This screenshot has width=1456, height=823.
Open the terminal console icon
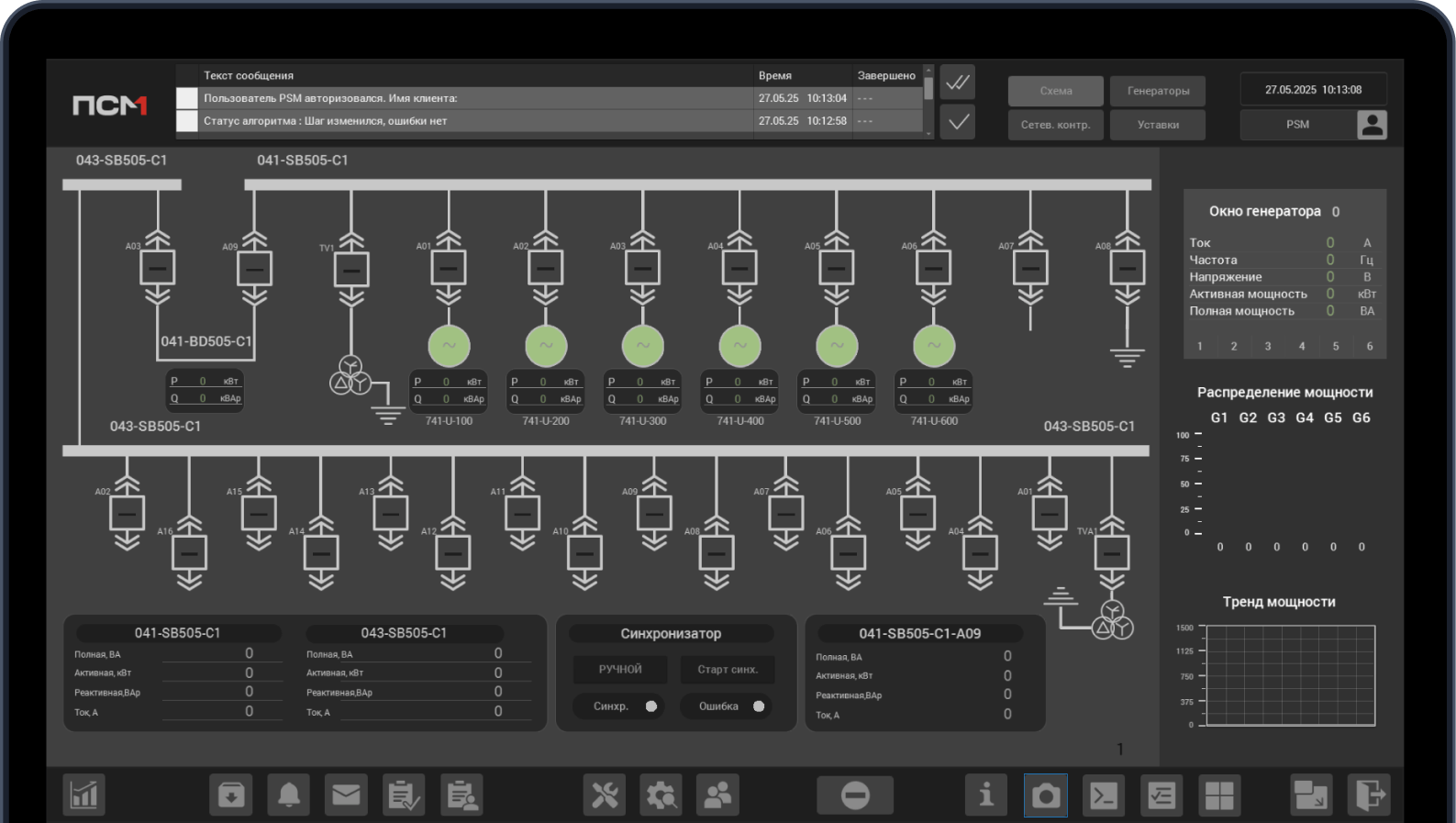[x=1103, y=795]
